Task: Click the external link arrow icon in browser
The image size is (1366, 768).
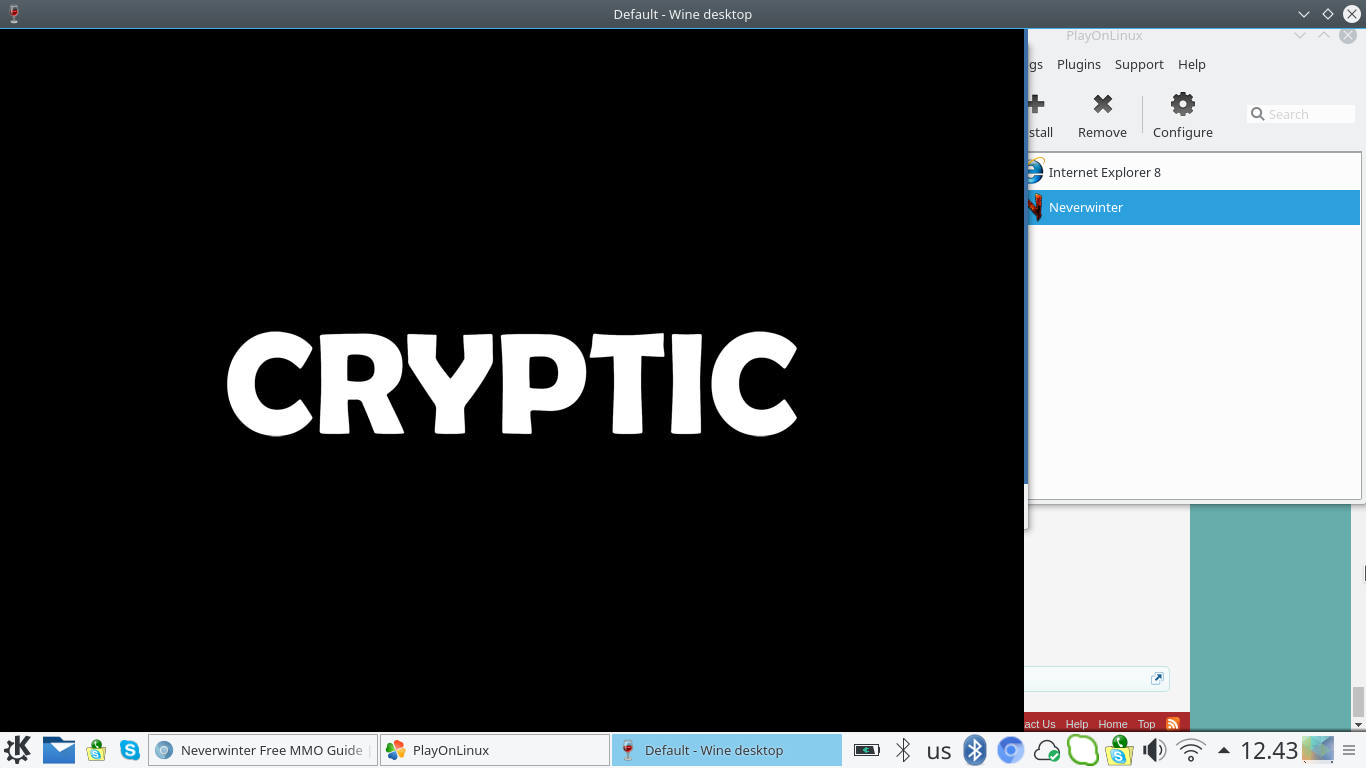Action: point(1157,678)
